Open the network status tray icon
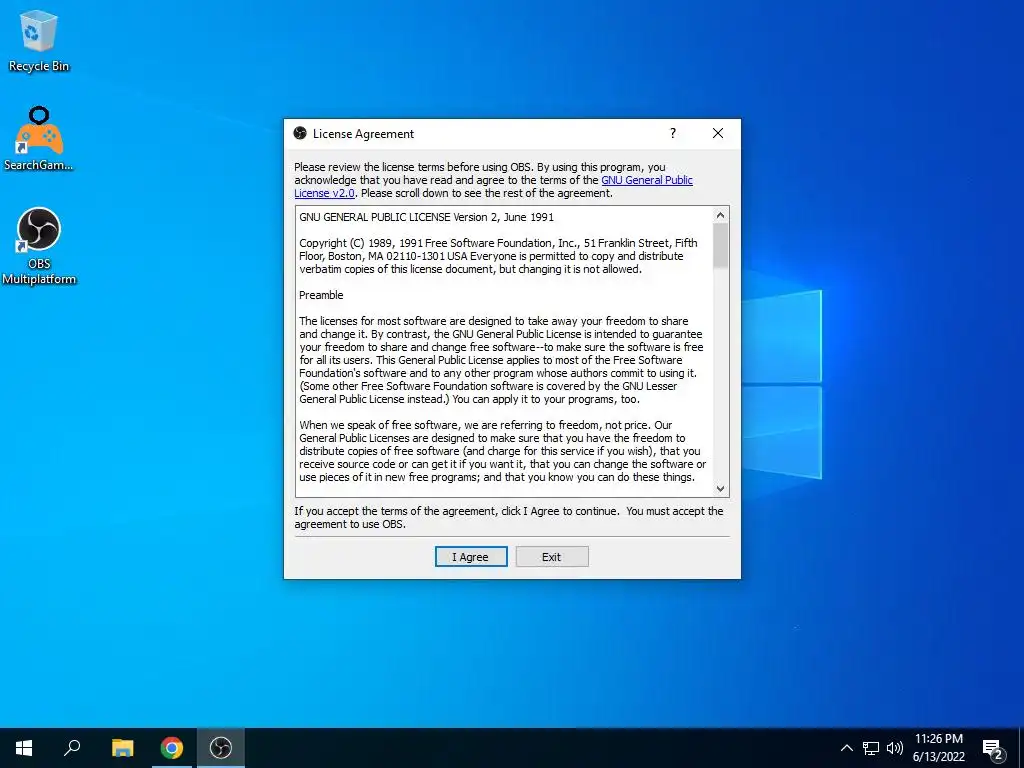 click(871, 748)
